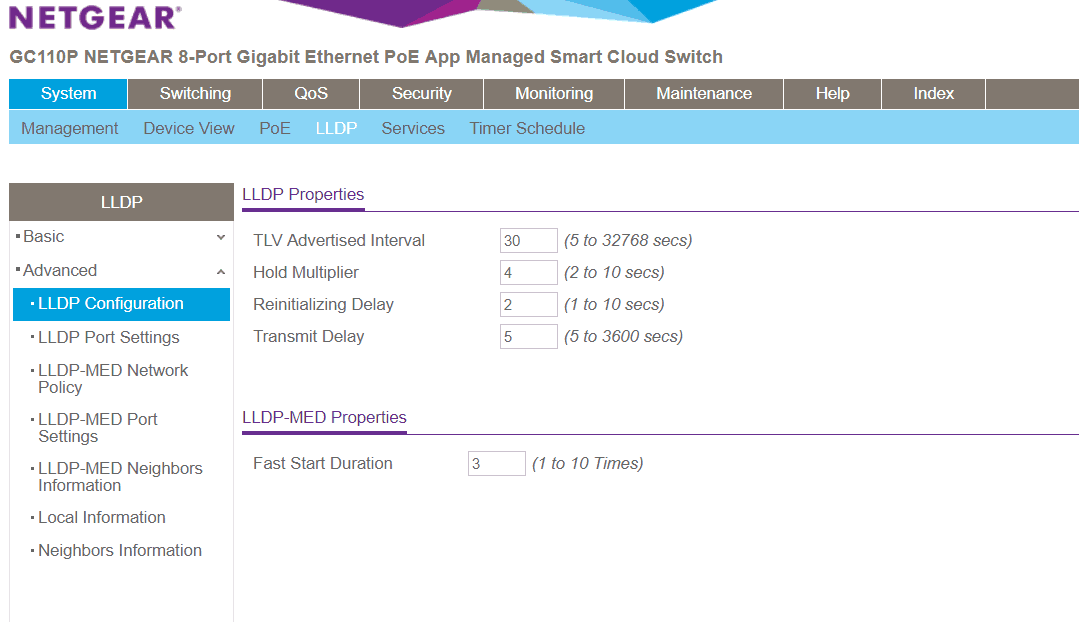Switch to the Monitoring tab
1079x622 pixels.
(x=553, y=94)
